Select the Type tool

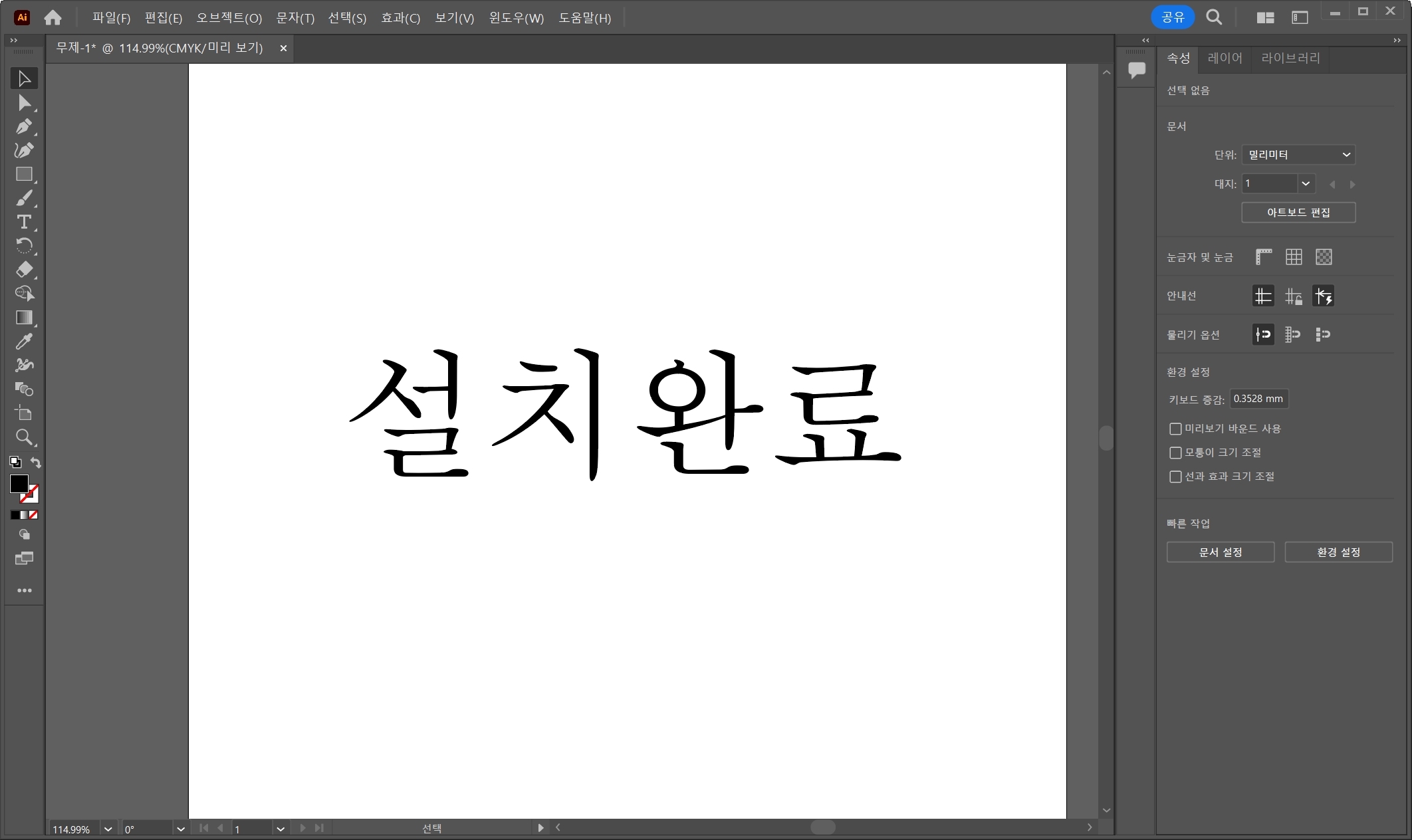coord(24,222)
